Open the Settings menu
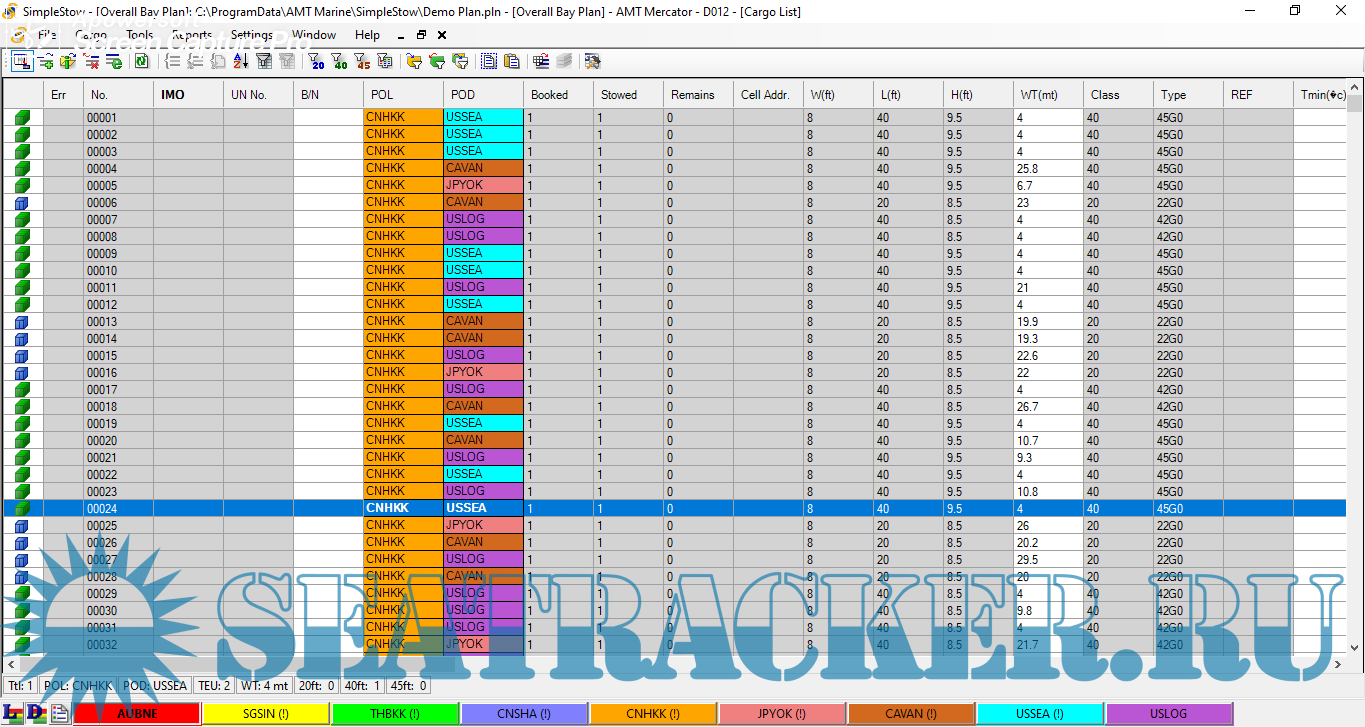 tap(251, 35)
